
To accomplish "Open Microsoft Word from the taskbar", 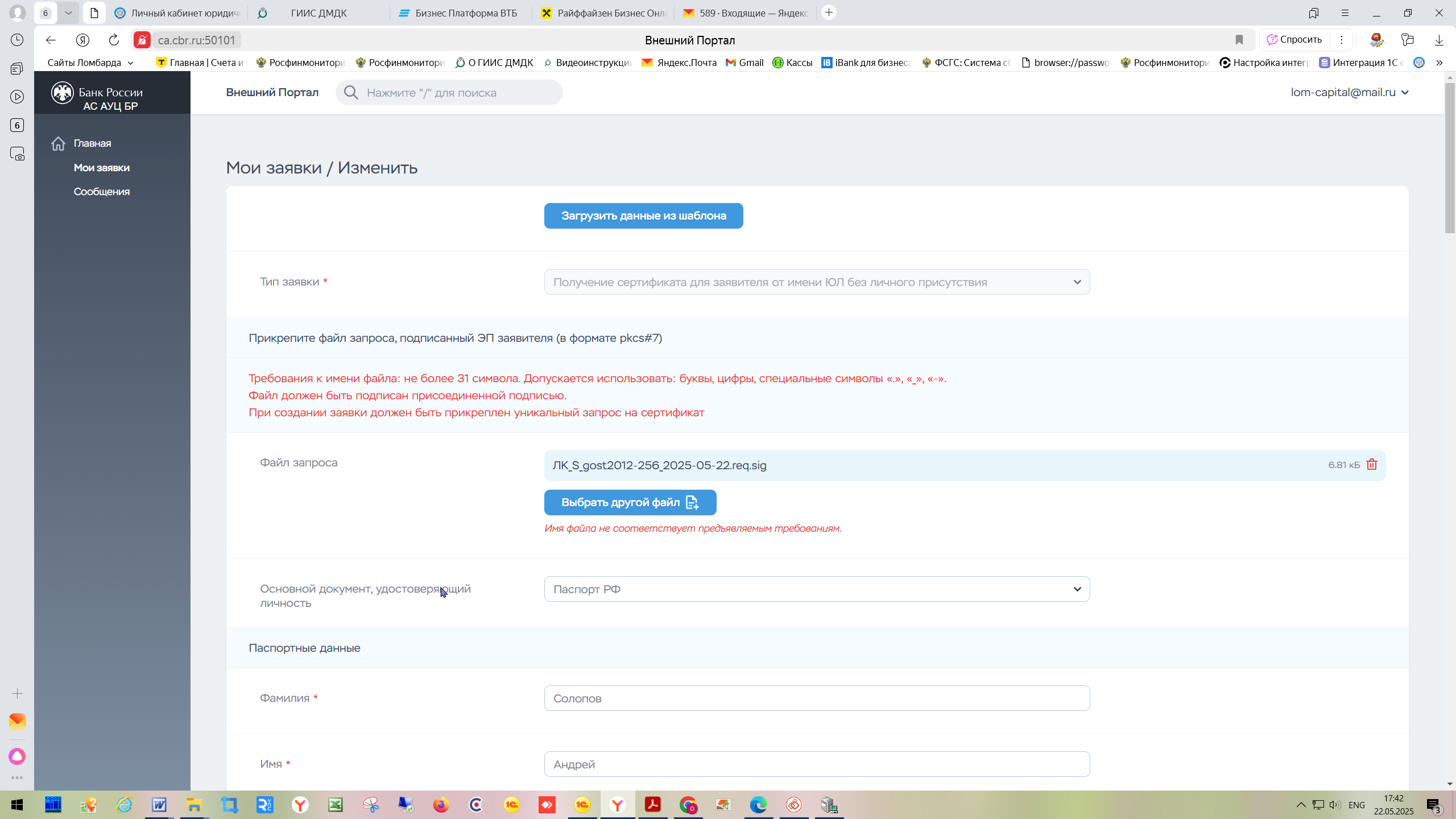I will point(159,805).
